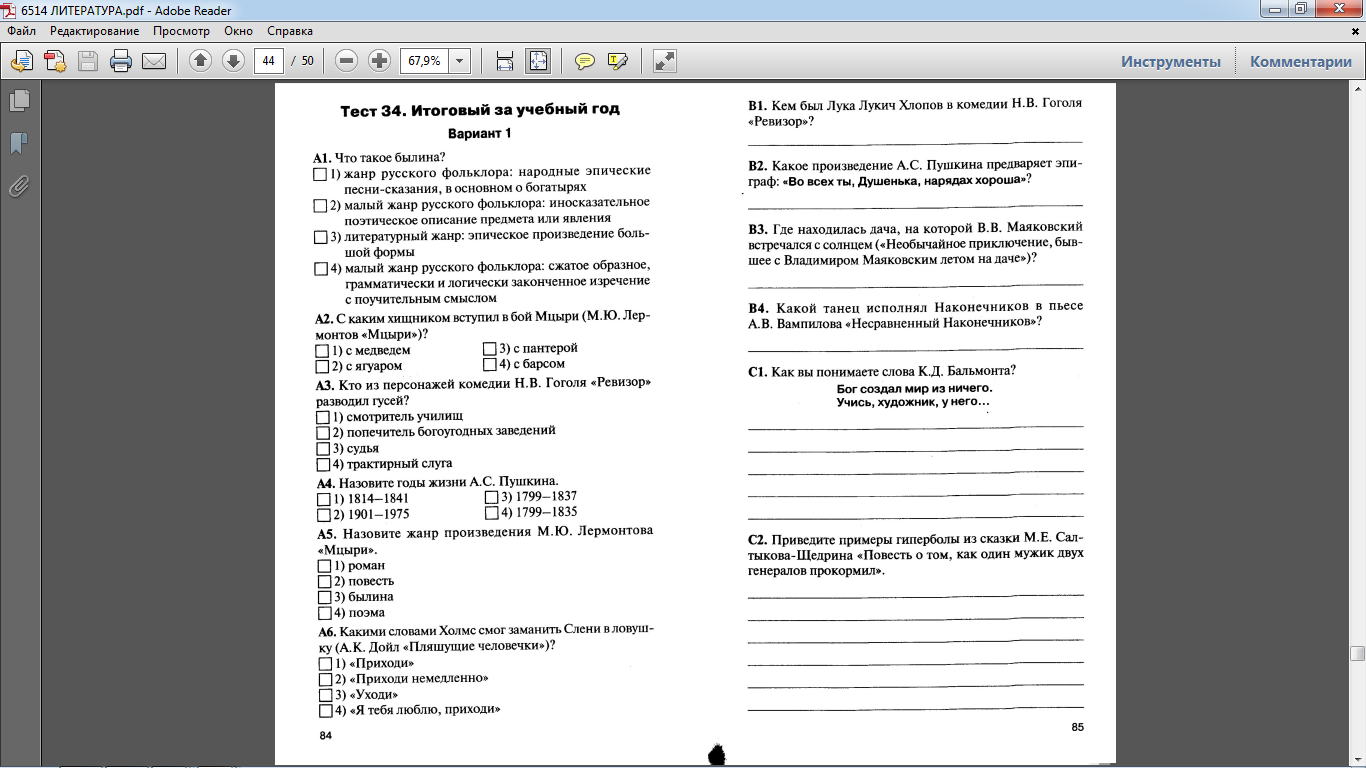Check A4 option 1799—1837

click(x=491, y=497)
